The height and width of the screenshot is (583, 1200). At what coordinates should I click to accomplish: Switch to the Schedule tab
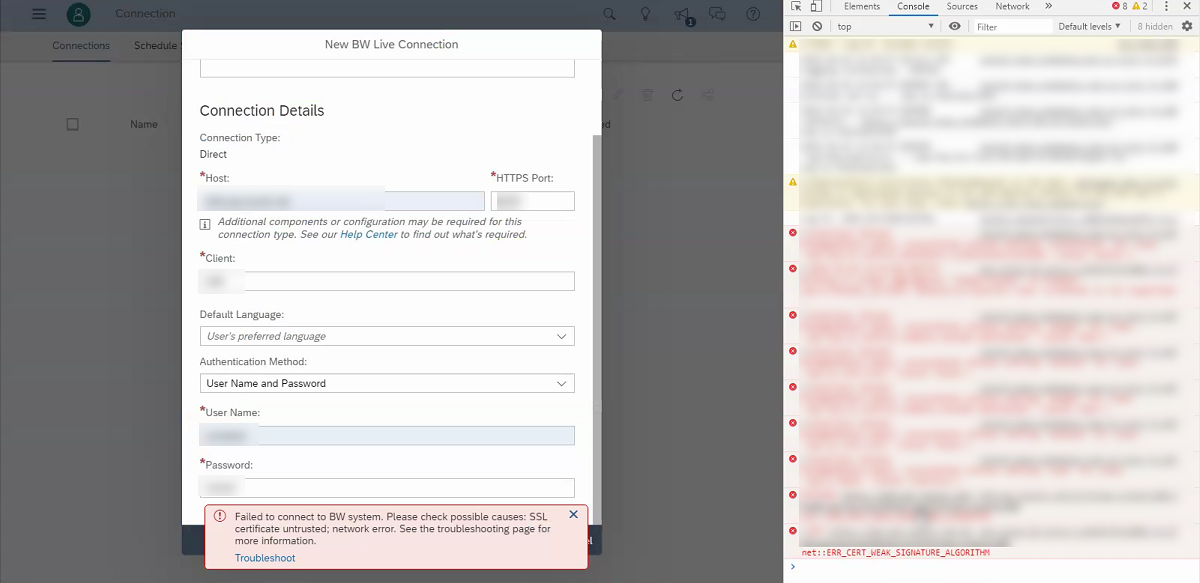155,46
